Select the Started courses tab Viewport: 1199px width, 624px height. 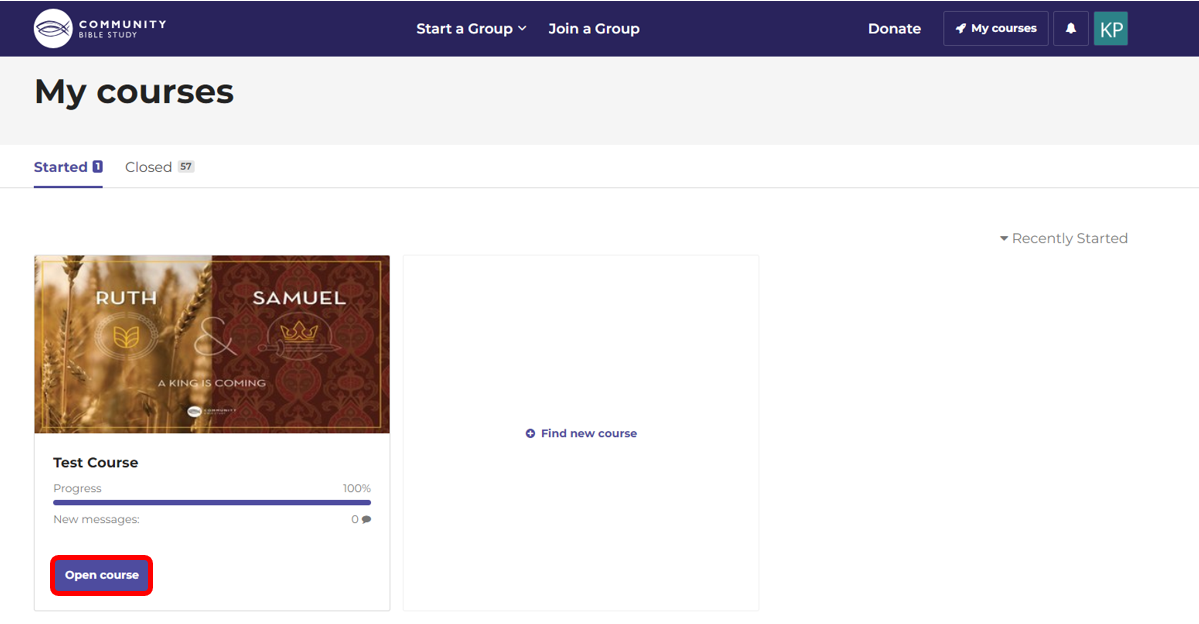[x=60, y=167]
